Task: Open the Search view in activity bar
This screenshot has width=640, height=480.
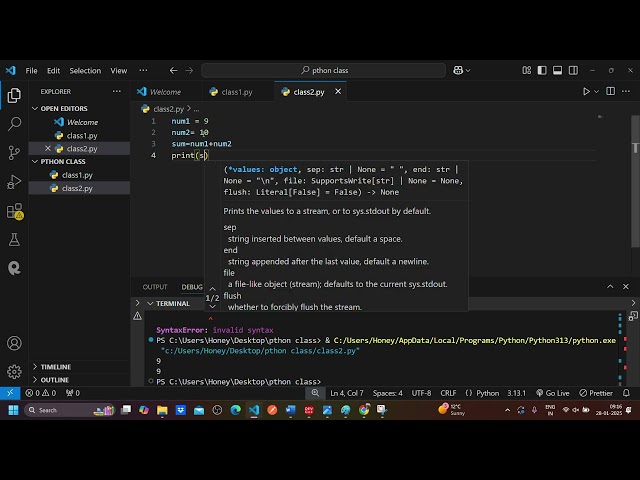Action: point(14,124)
